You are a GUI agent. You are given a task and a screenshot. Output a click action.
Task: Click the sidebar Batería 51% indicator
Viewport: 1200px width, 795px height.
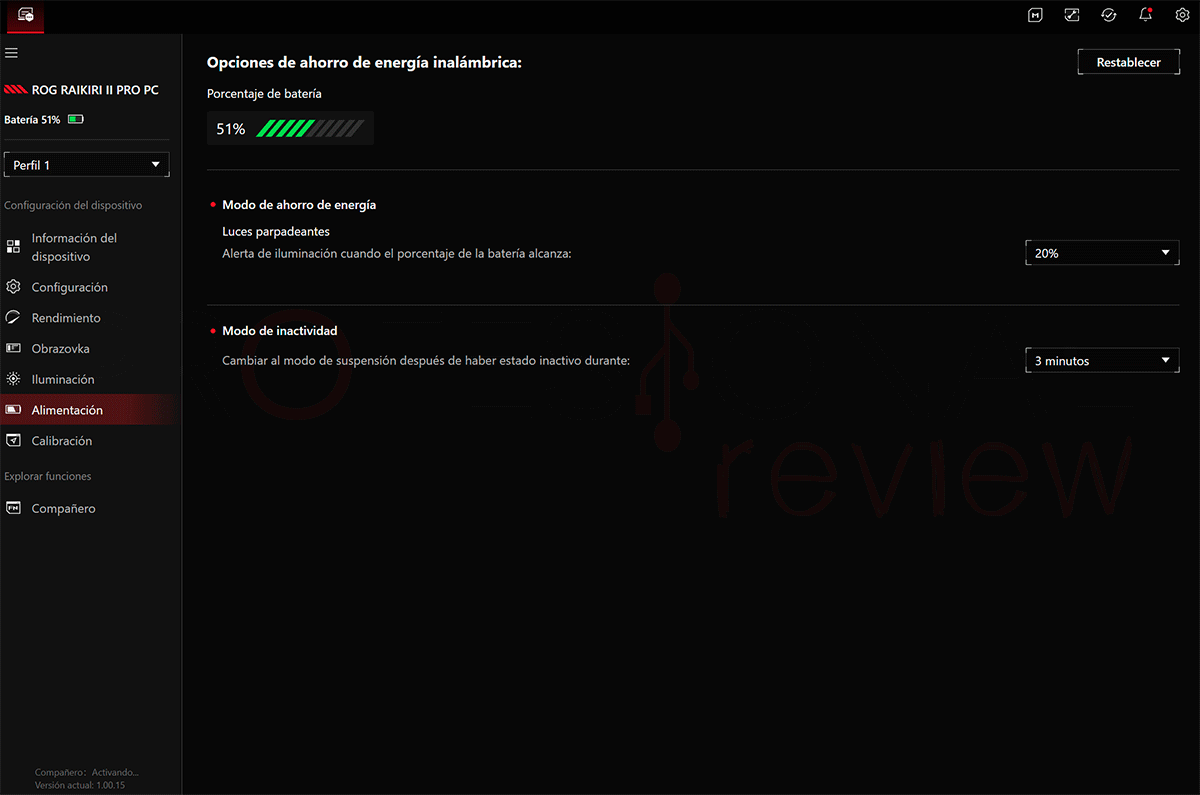coord(44,119)
